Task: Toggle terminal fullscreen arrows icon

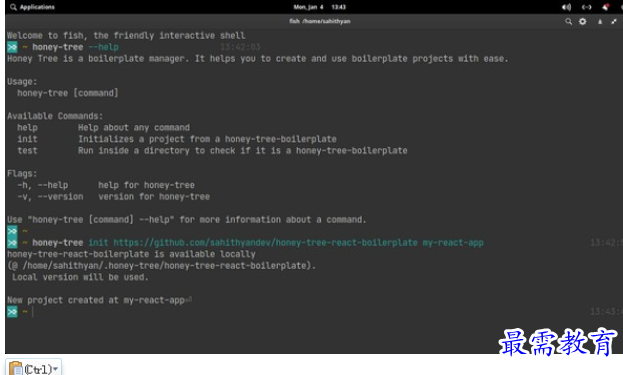Action: point(614,21)
